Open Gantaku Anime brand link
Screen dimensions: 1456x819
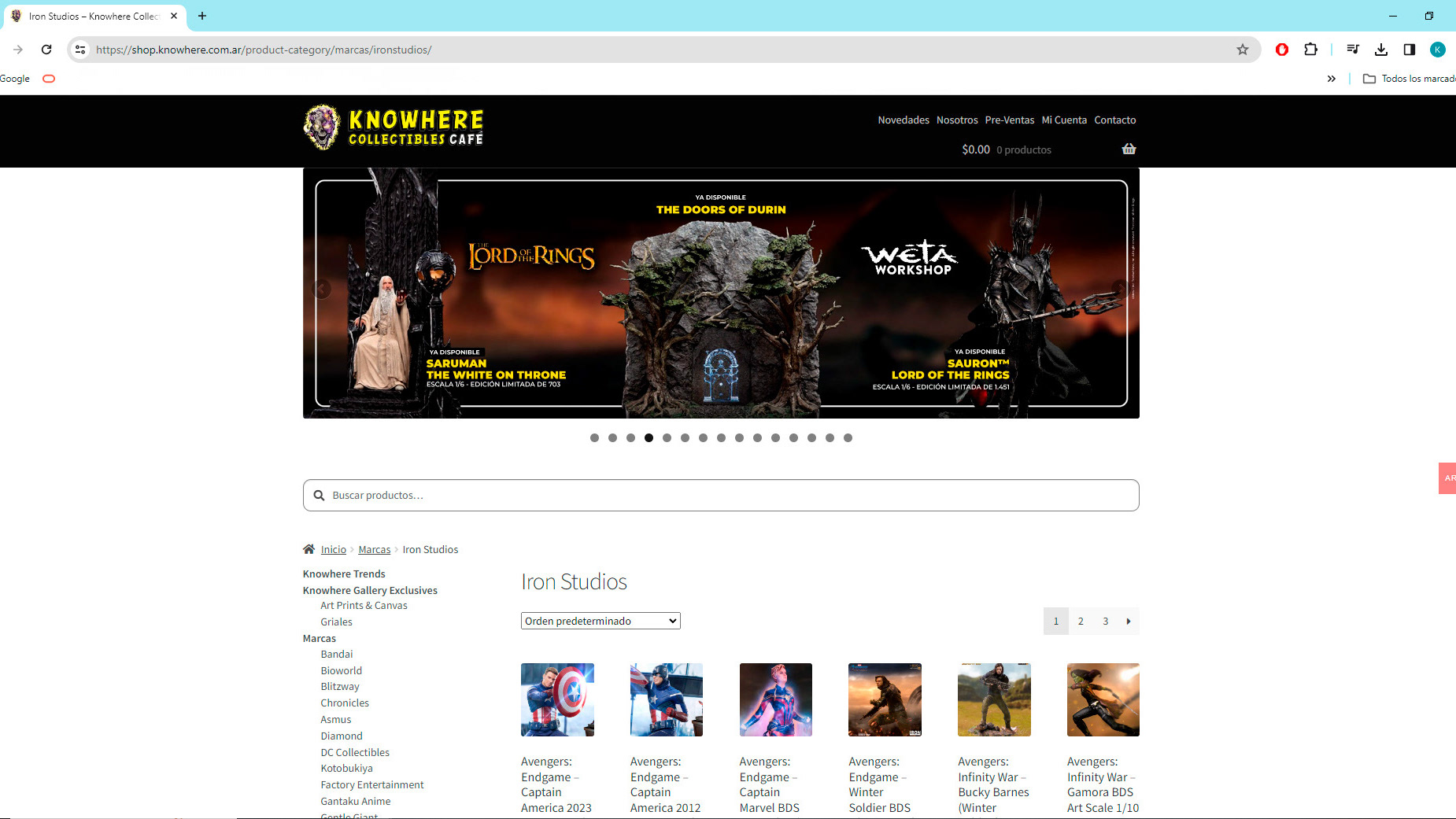356,801
